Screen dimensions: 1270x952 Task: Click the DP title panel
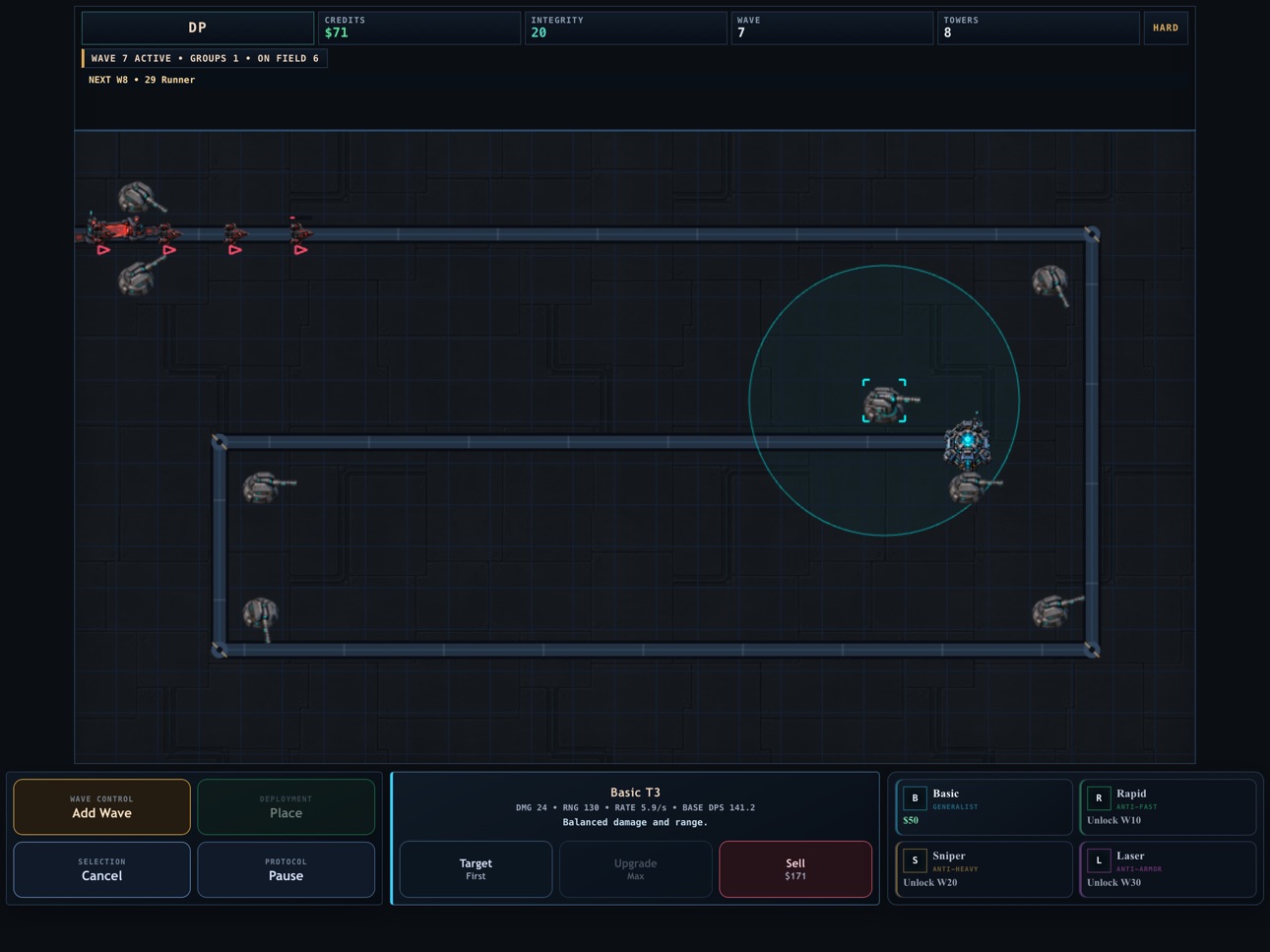coord(198,28)
